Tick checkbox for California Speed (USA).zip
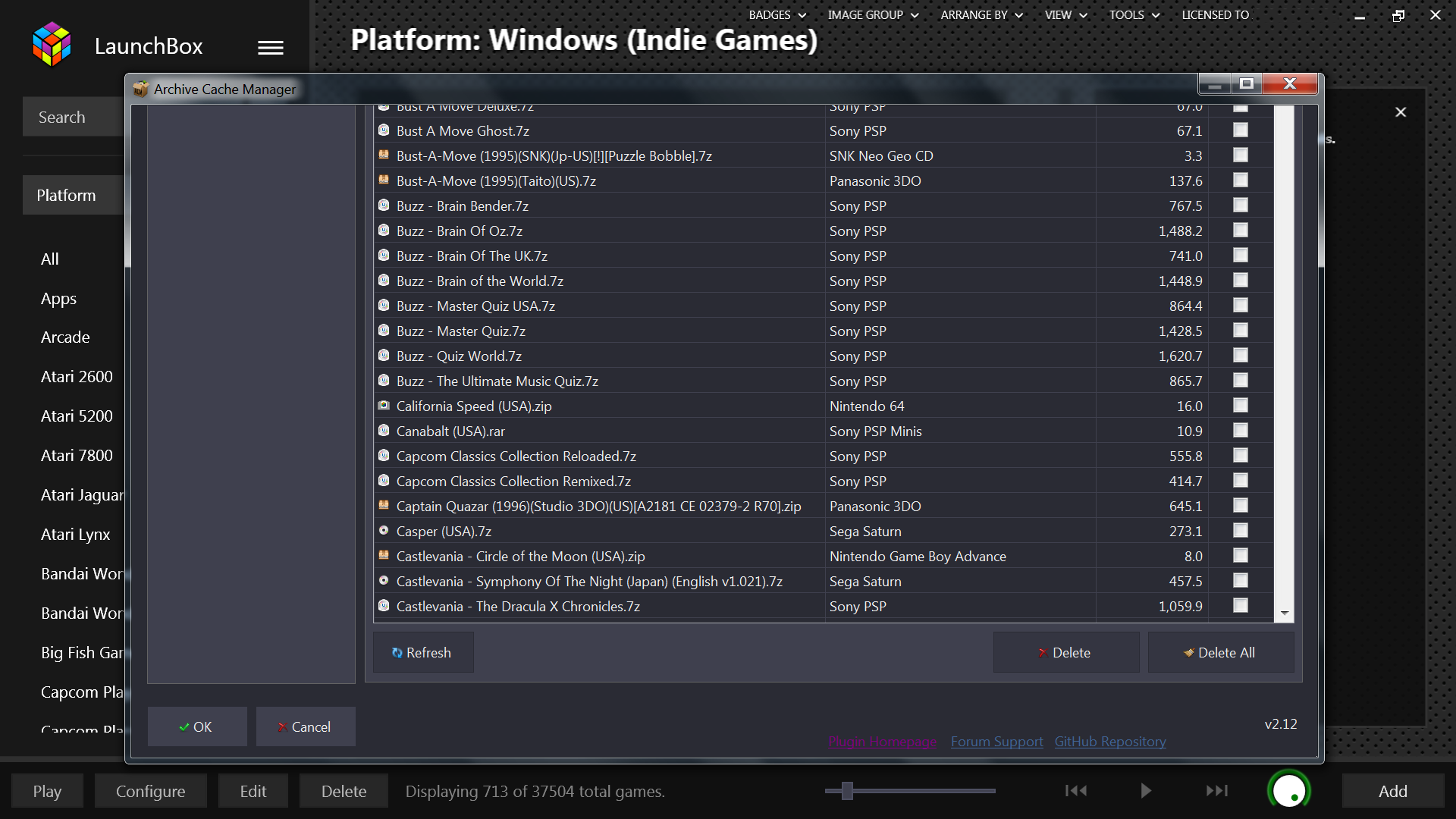 pyautogui.click(x=1241, y=406)
